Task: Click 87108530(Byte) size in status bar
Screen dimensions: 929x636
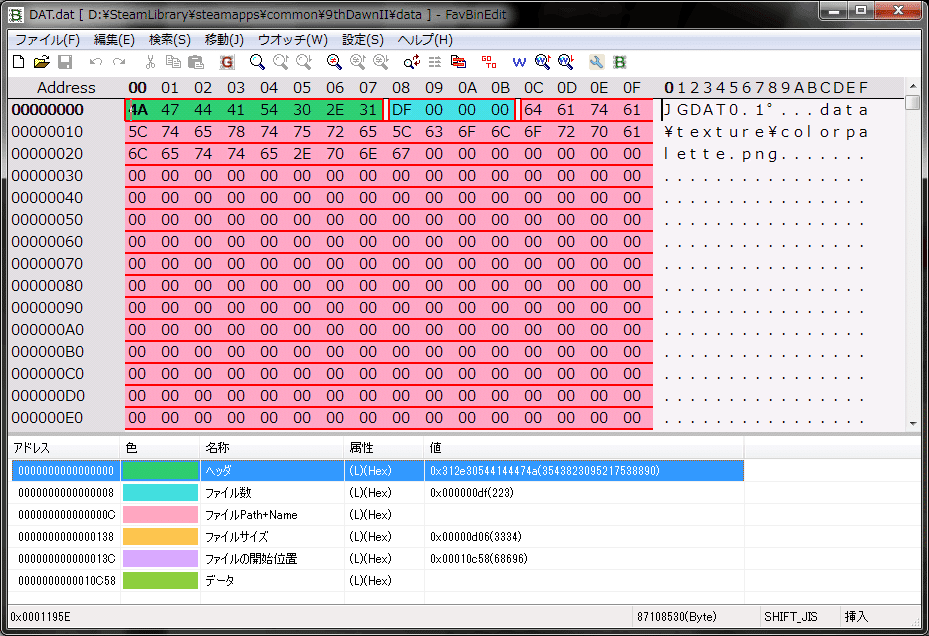Action: [x=677, y=616]
